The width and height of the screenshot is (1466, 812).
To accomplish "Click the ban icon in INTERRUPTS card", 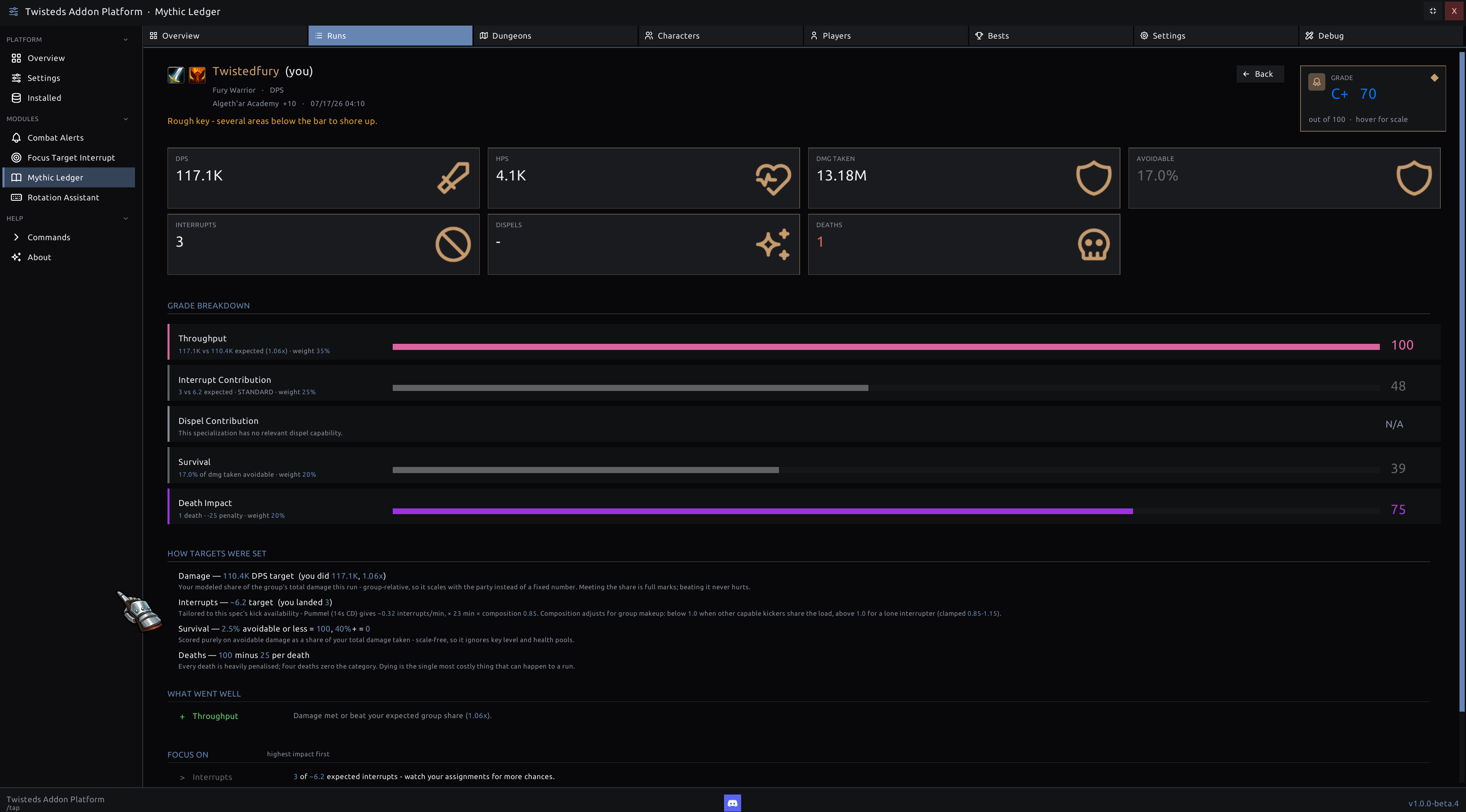I will [x=453, y=245].
